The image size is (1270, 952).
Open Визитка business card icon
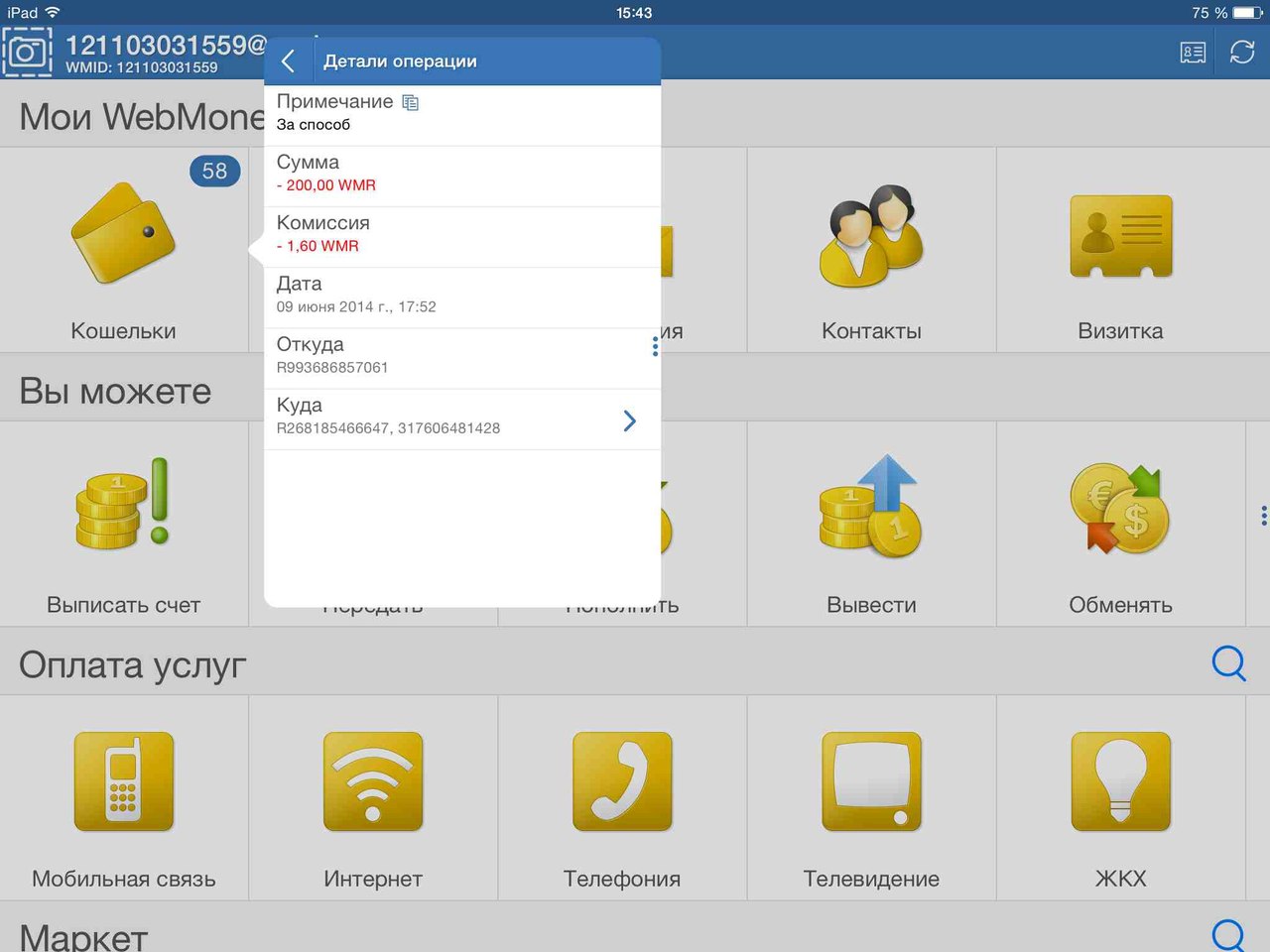point(1120,237)
